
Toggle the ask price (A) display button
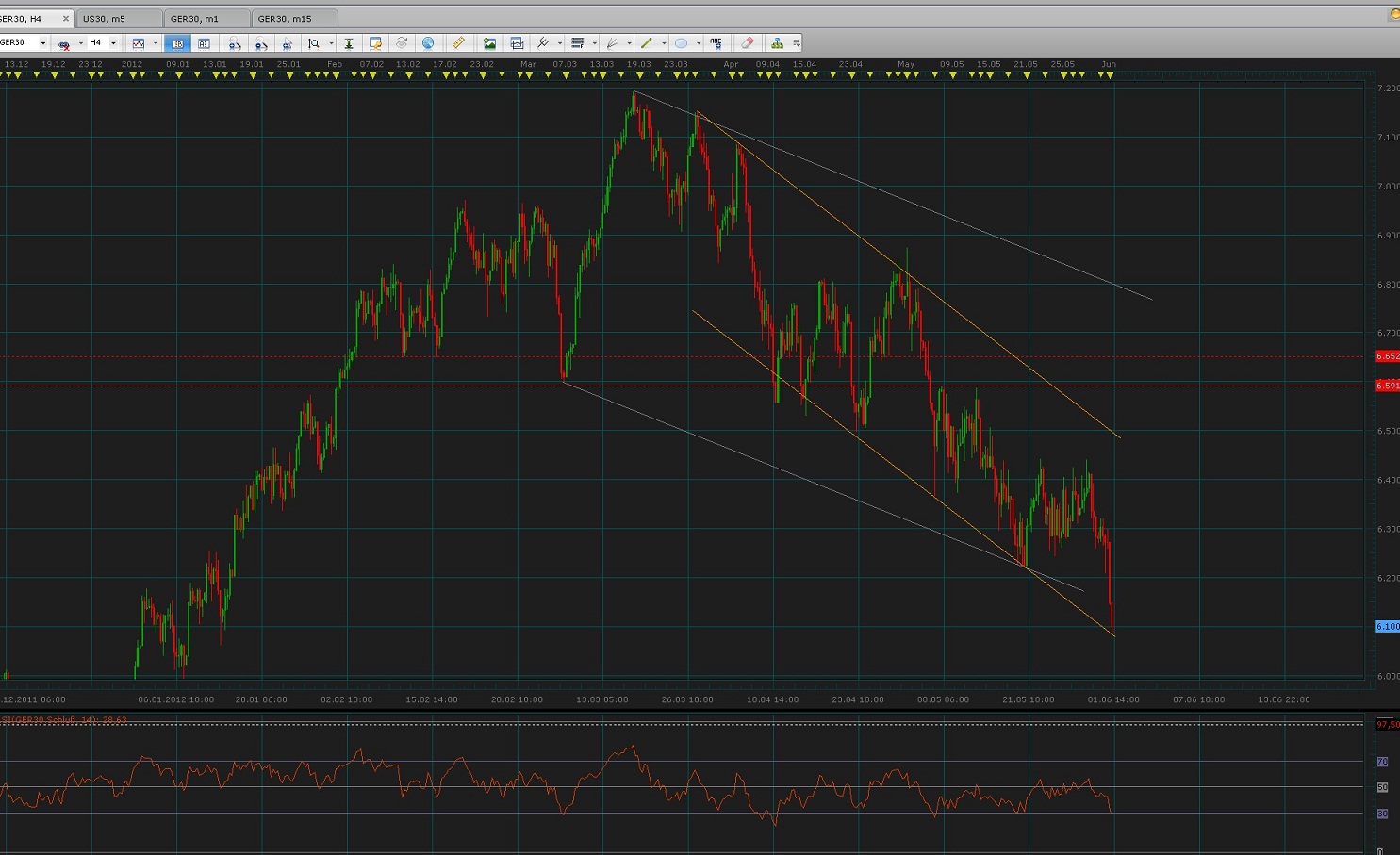[x=204, y=43]
